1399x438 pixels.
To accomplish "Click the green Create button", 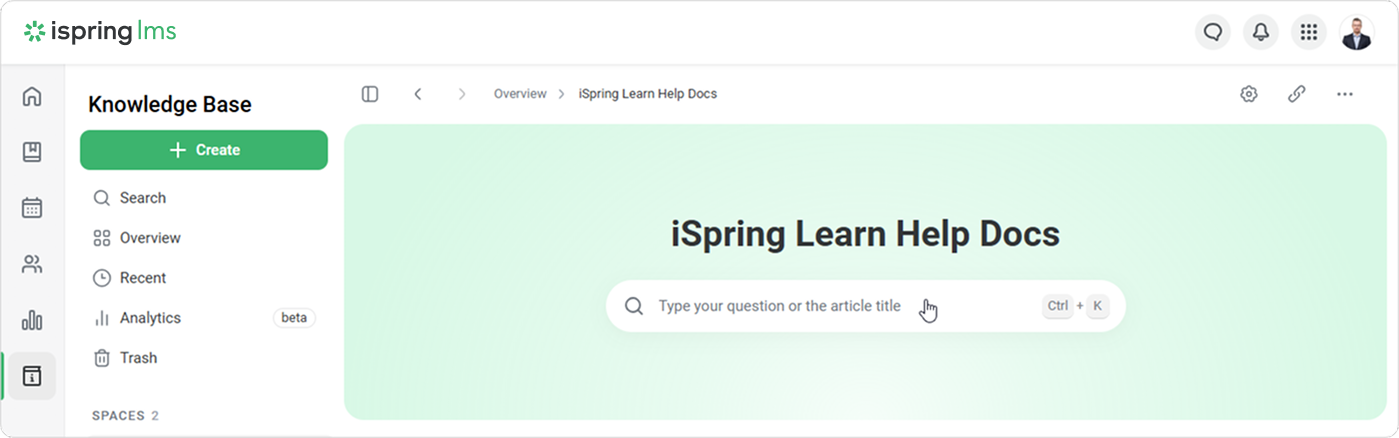I will pos(204,150).
